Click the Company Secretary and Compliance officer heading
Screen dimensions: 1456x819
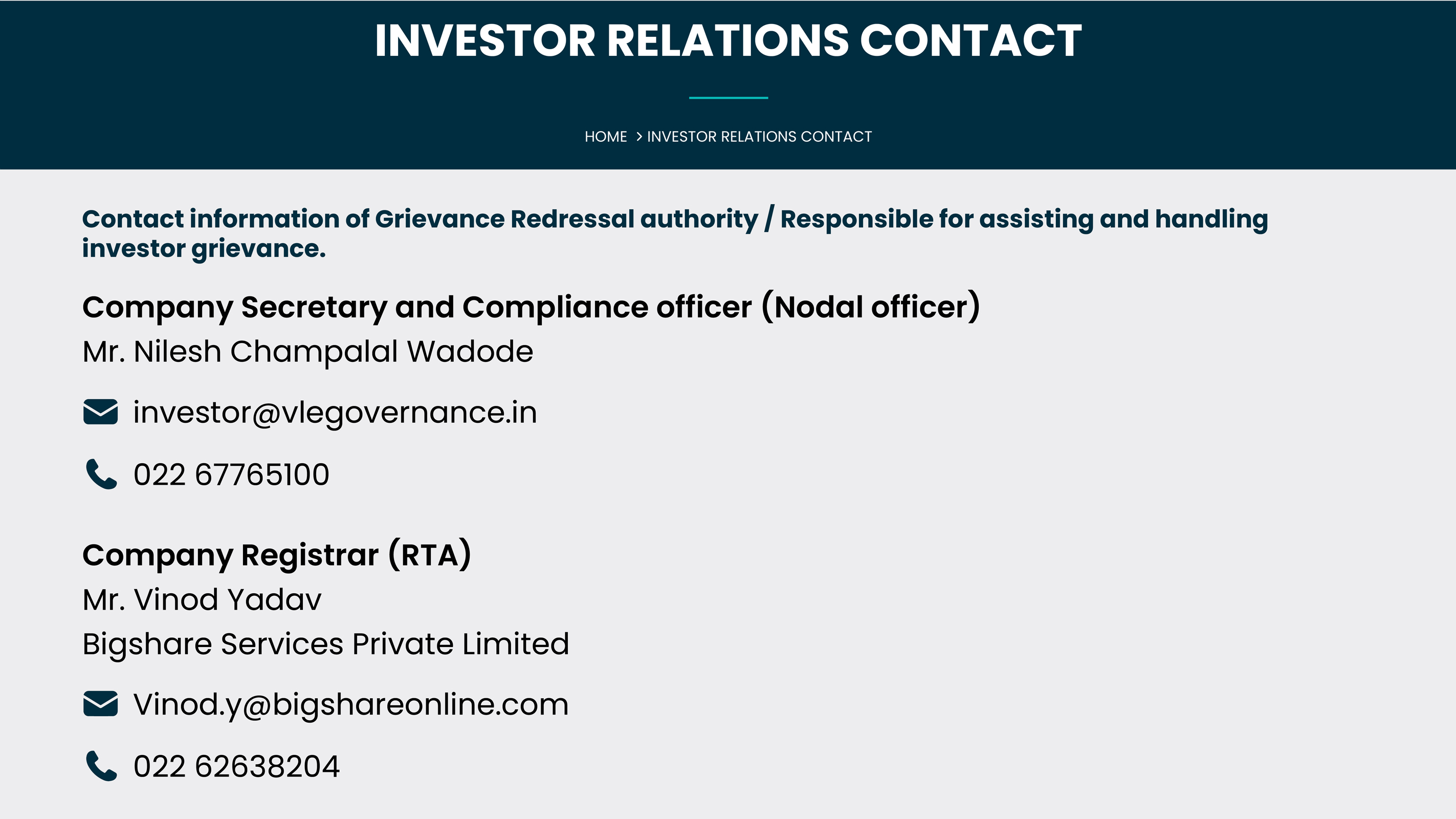pos(531,307)
